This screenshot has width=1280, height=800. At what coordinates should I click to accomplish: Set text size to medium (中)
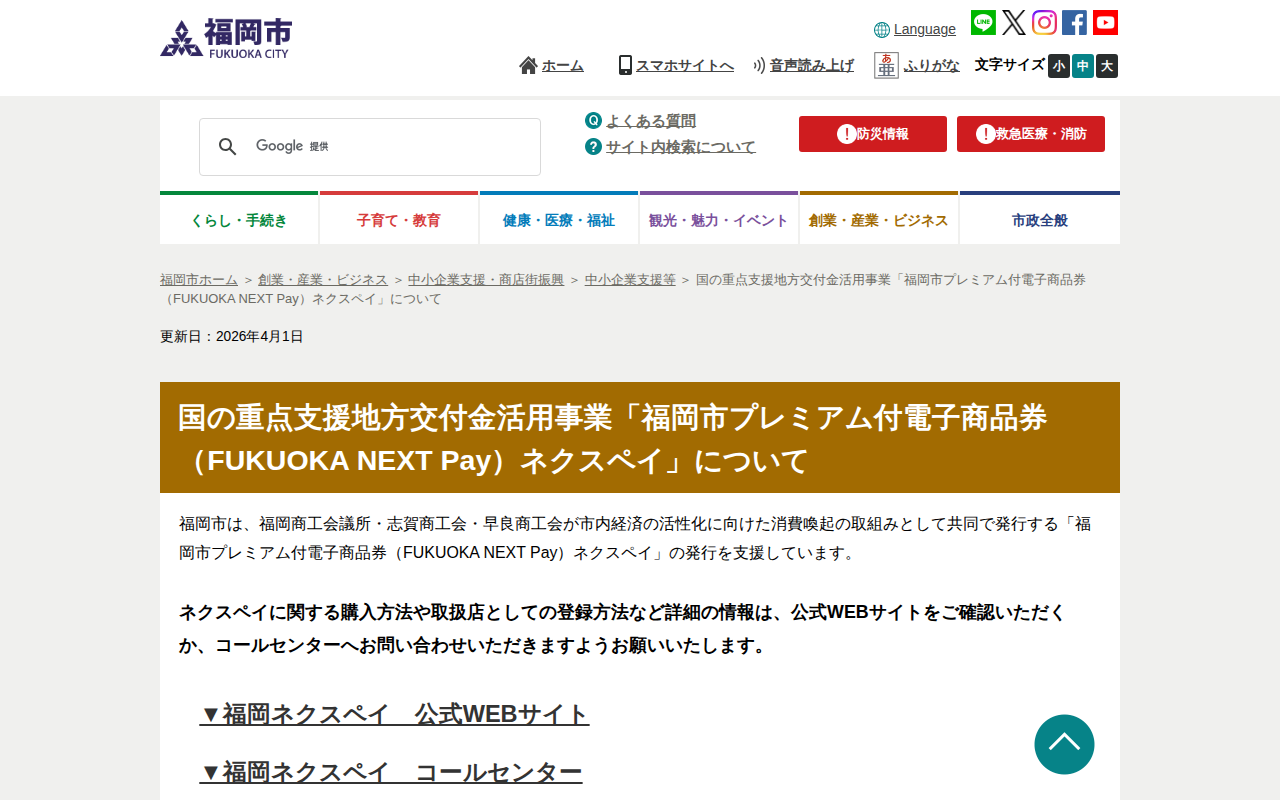pyautogui.click(x=1083, y=66)
